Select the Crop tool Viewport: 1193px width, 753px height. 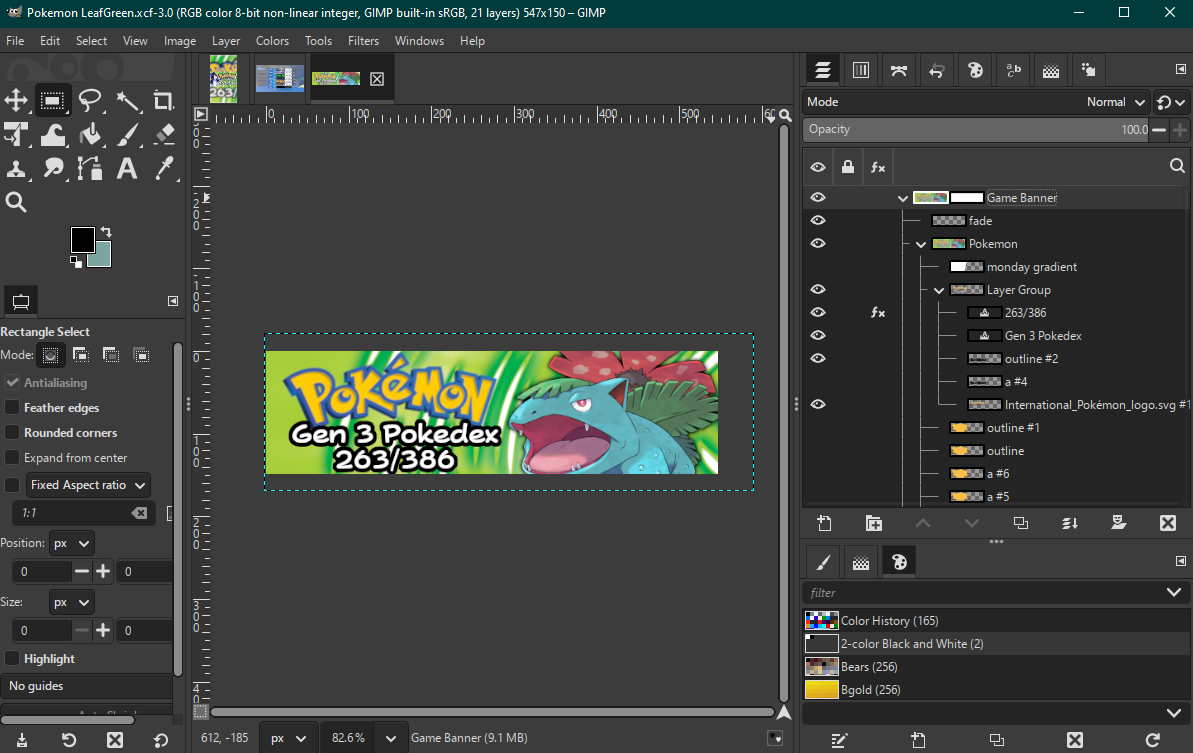coord(164,100)
